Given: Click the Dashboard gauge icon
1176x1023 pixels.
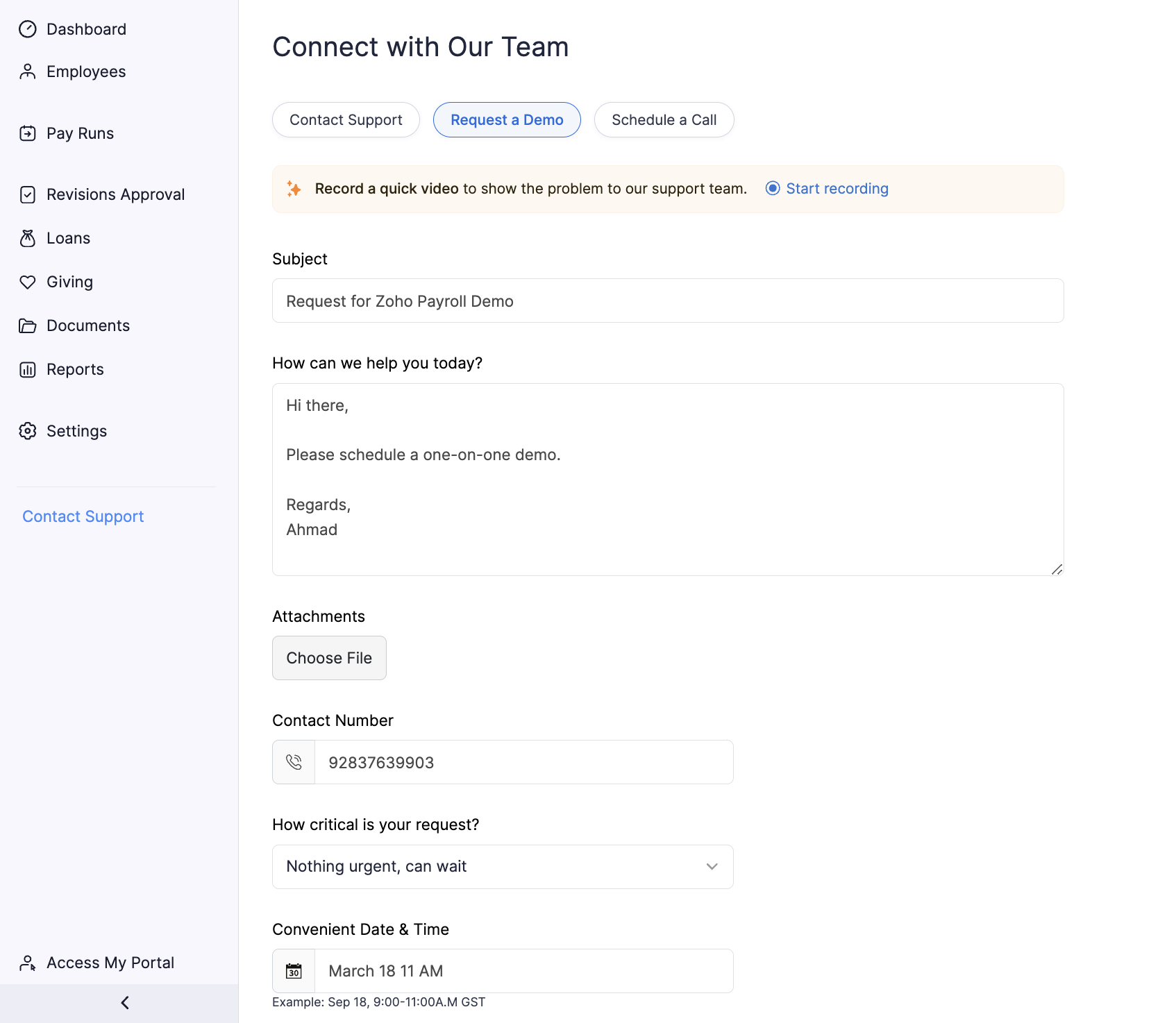Looking at the screenshot, I should click(x=28, y=29).
